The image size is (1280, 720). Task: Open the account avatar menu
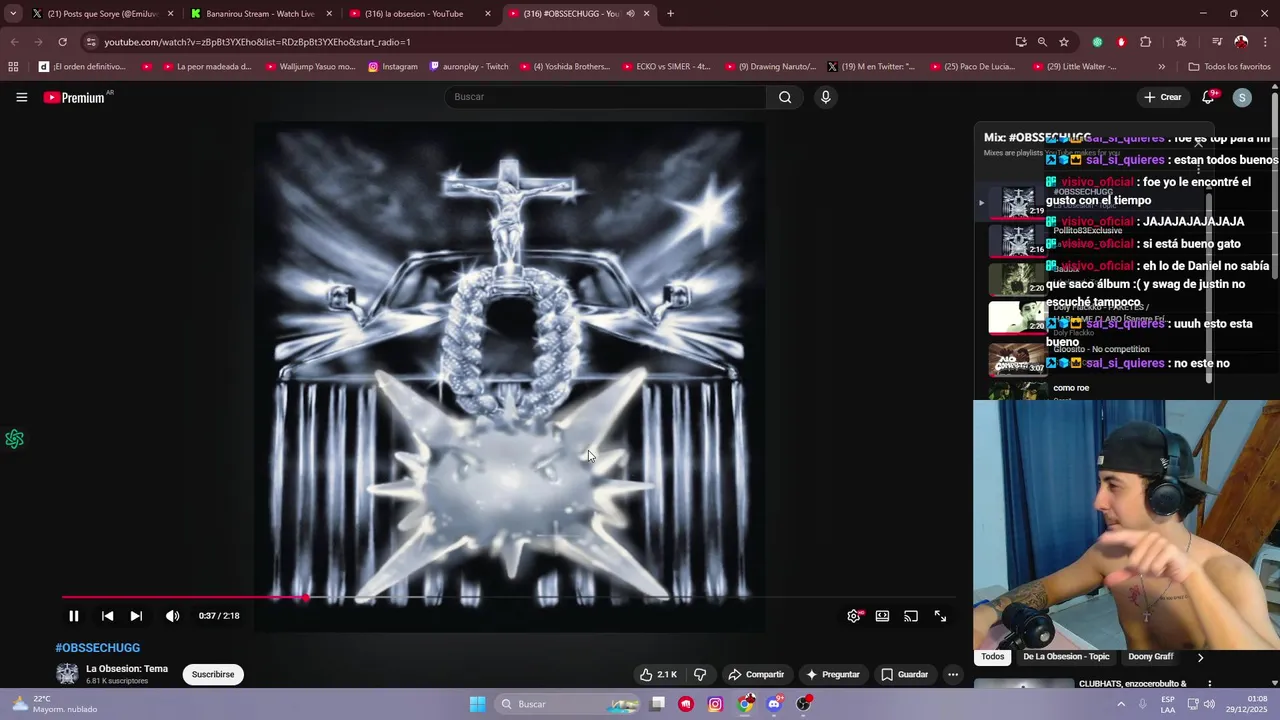click(x=1242, y=97)
